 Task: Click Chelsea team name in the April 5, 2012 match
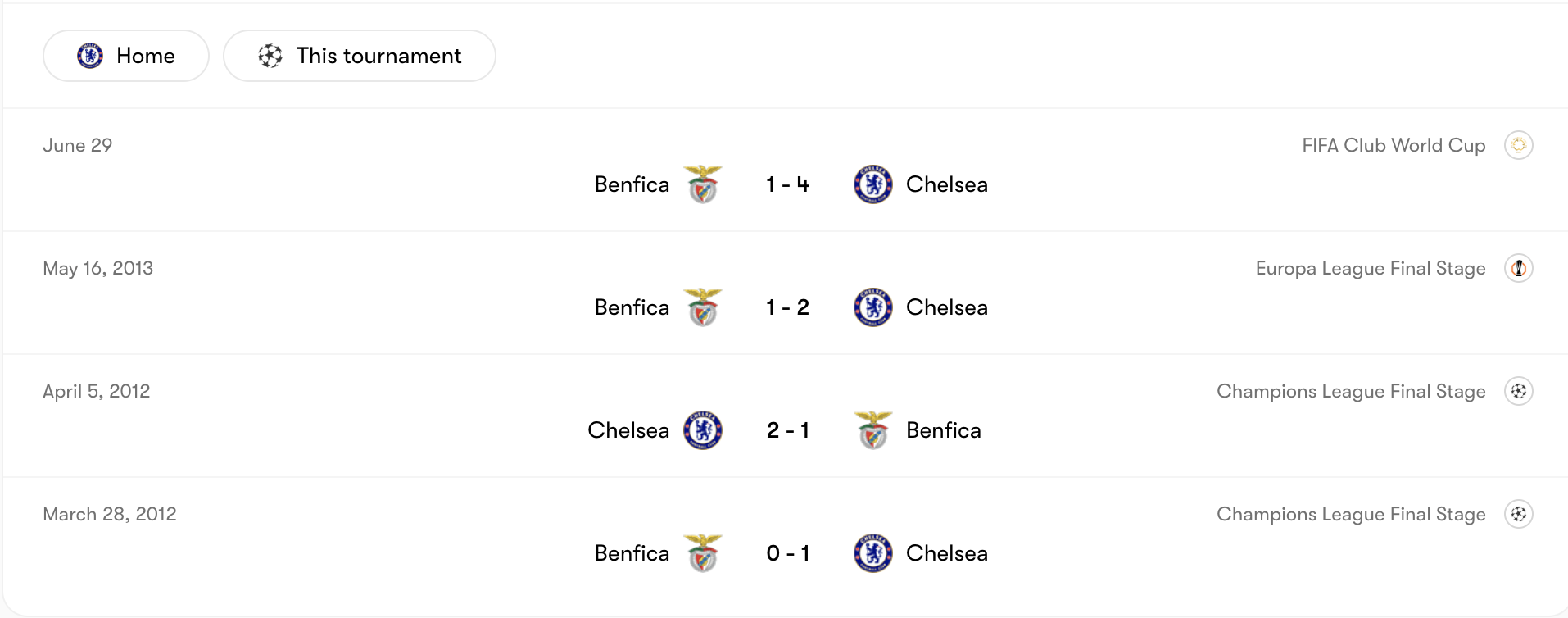pyautogui.click(x=628, y=430)
